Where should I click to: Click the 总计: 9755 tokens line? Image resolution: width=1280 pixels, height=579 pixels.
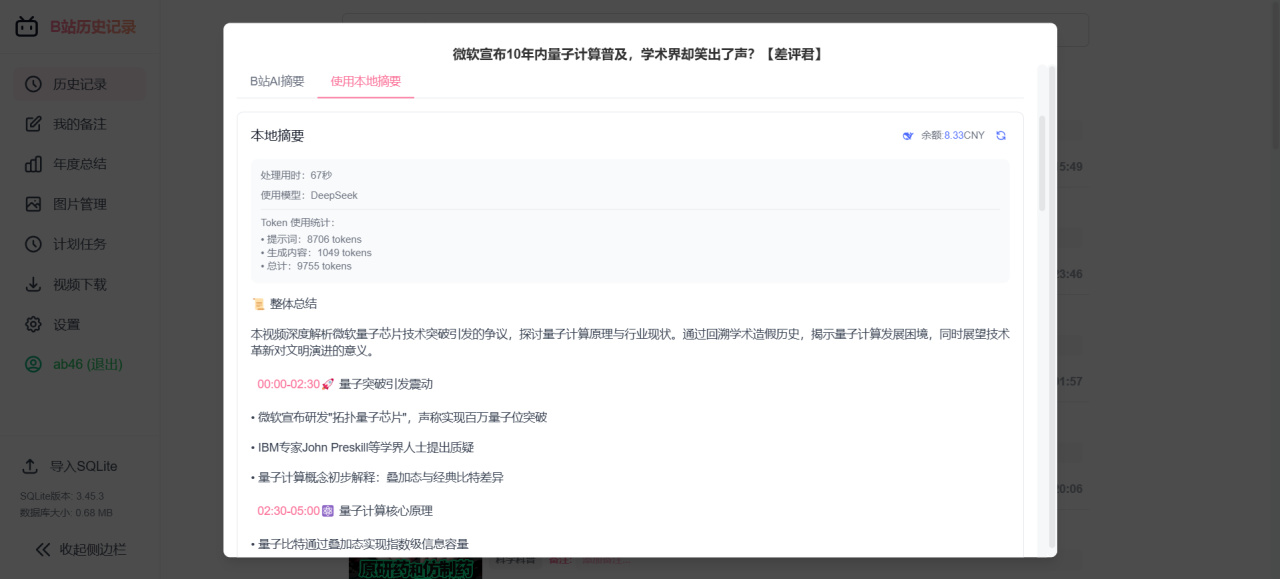point(306,266)
